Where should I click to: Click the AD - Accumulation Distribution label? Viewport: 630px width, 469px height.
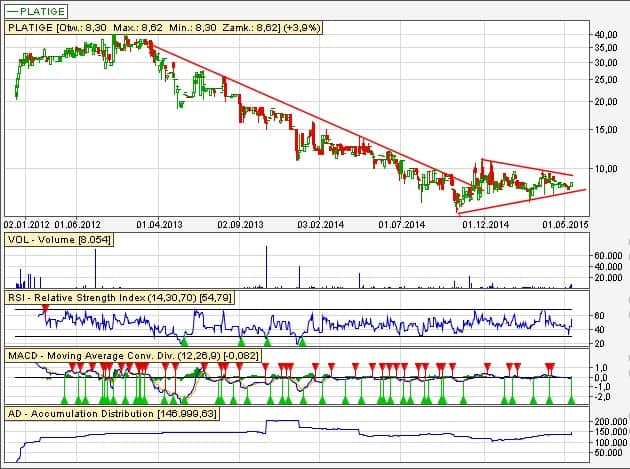(111, 413)
